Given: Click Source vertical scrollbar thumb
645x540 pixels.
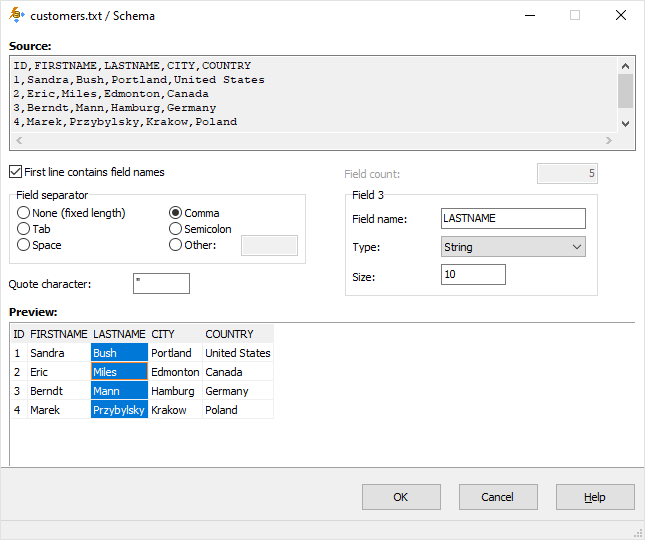Looking at the screenshot, I should pyautogui.click(x=625, y=91).
